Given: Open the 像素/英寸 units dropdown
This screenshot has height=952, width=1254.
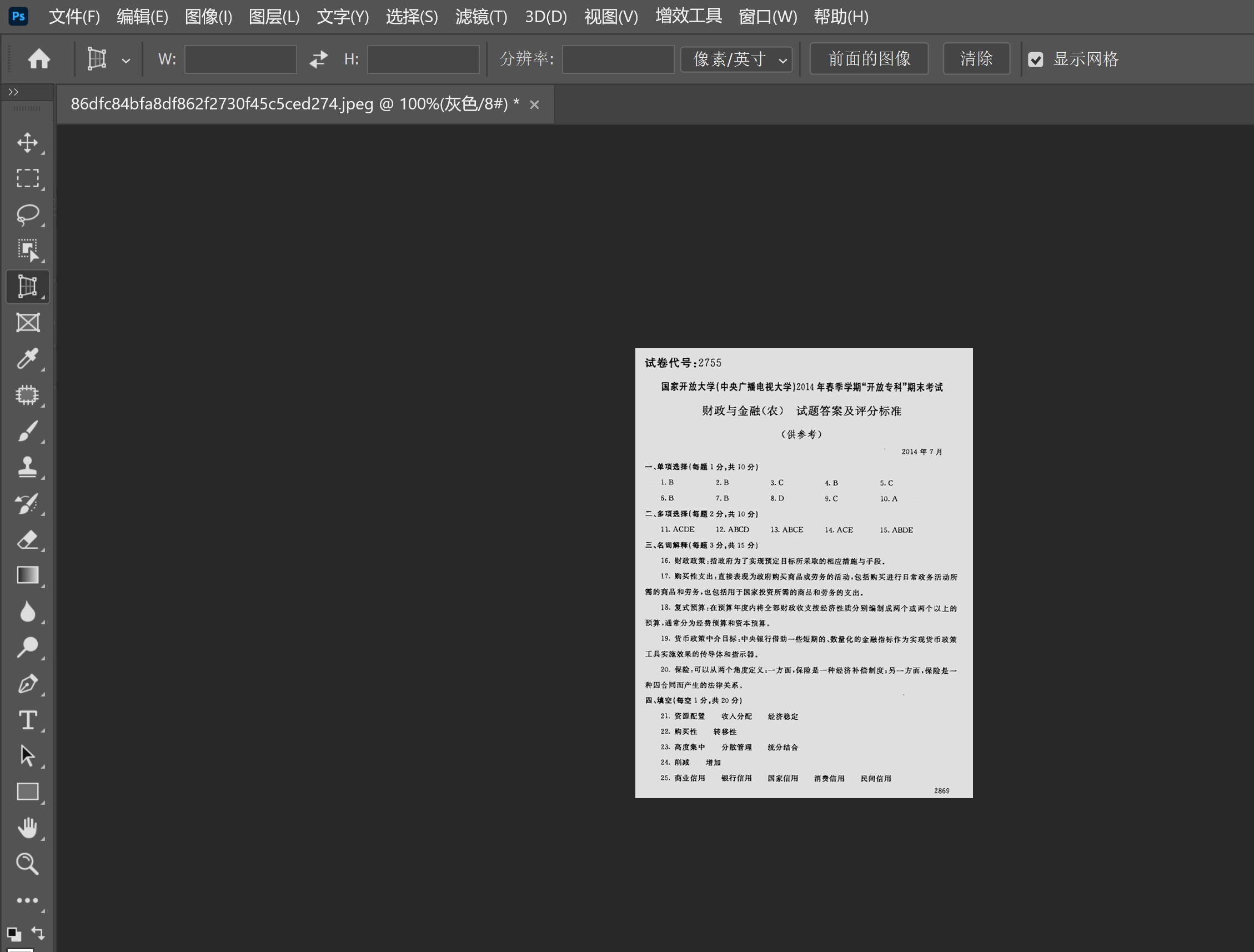Looking at the screenshot, I should (x=736, y=59).
